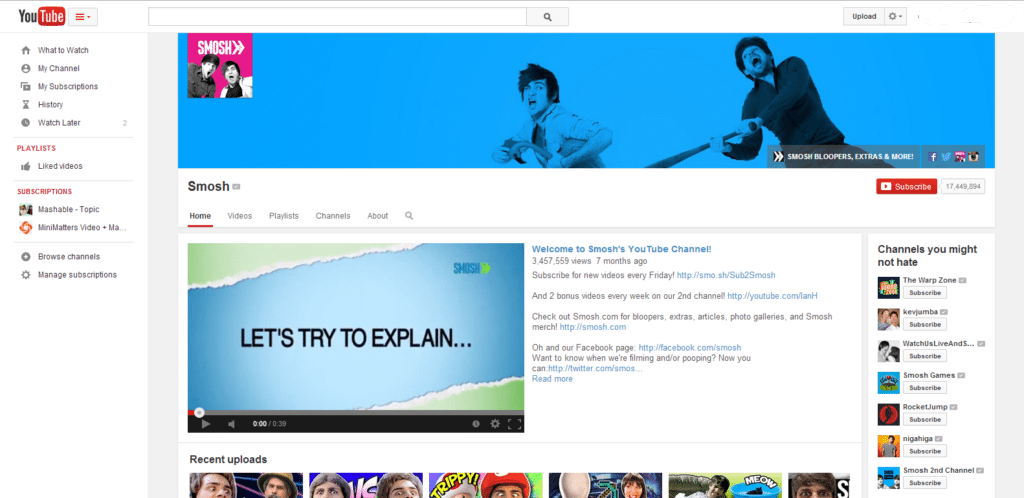Subscribe to the Smosh channel
Screen dimensions: 1024x498
[x=906, y=187]
